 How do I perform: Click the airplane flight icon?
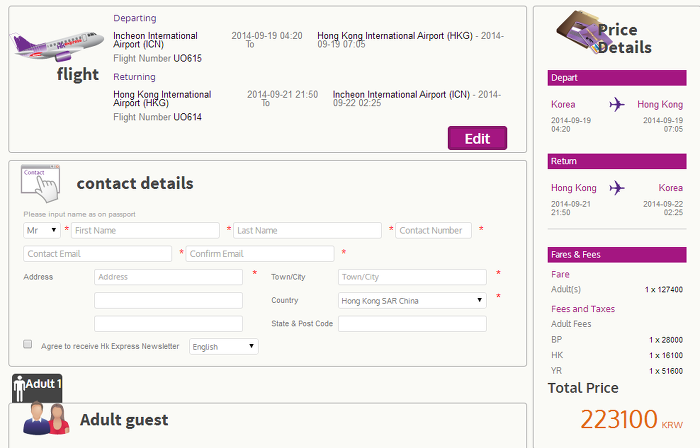pyautogui.click(x=56, y=46)
